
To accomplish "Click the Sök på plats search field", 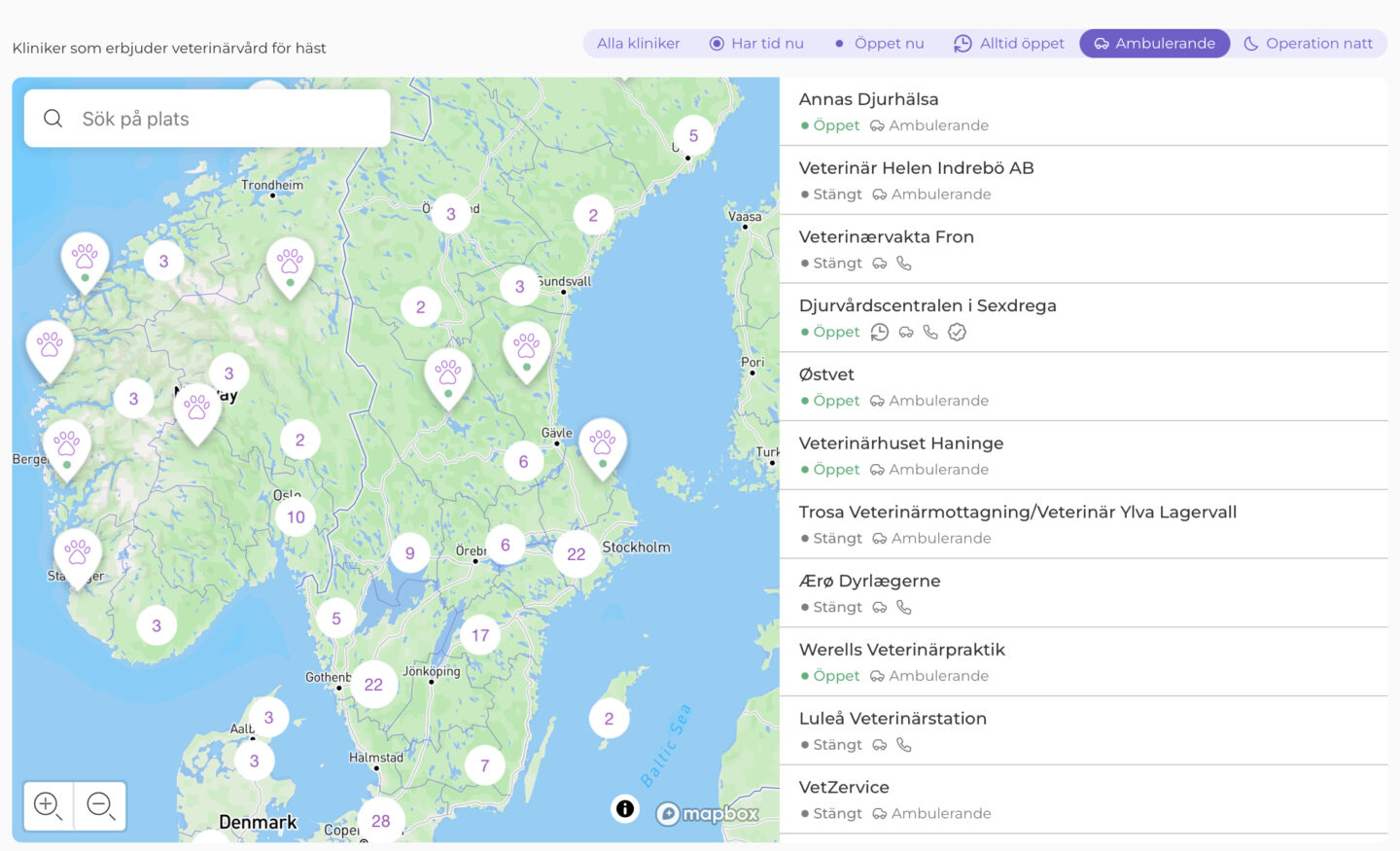I will [207, 119].
